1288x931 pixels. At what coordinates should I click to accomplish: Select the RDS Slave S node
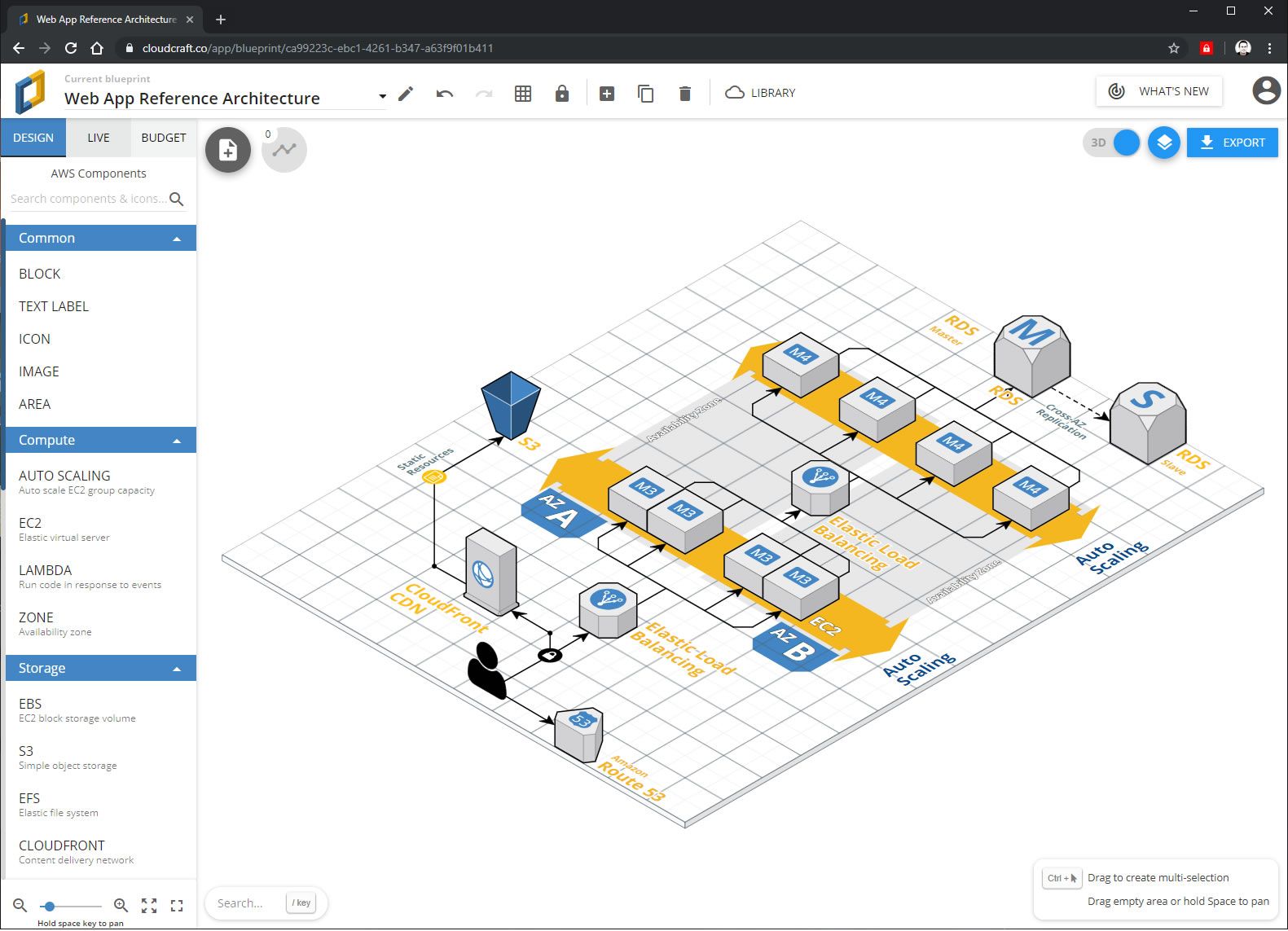point(1148,423)
